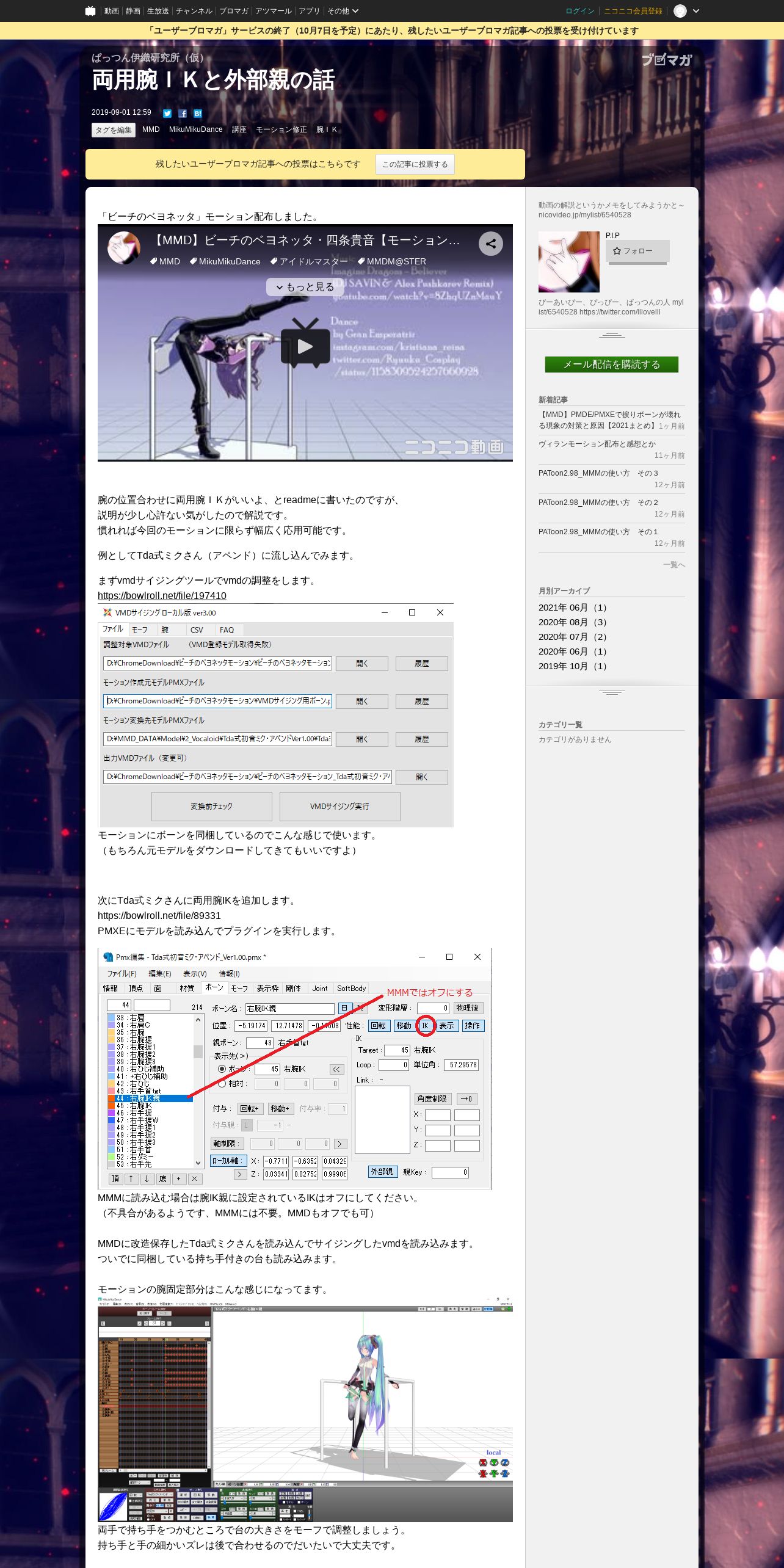The height and width of the screenshot is (1568, 784).
Task: Click the MikuMikuDance tag on the video embed
Action: point(225,261)
